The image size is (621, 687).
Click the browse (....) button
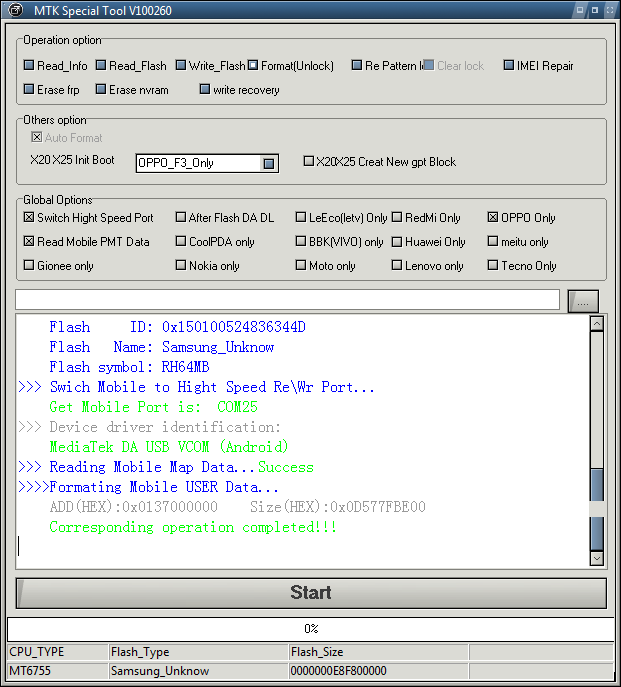point(583,301)
